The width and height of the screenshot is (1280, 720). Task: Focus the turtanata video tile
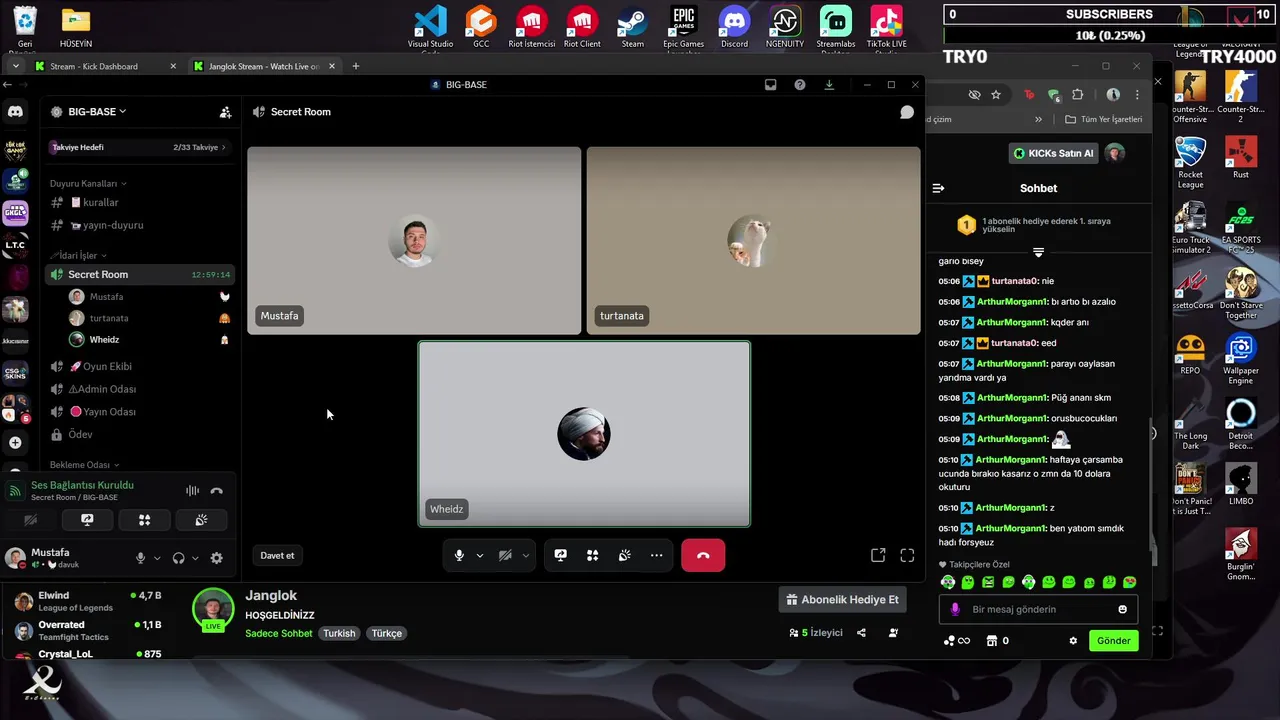tap(753, 240)
